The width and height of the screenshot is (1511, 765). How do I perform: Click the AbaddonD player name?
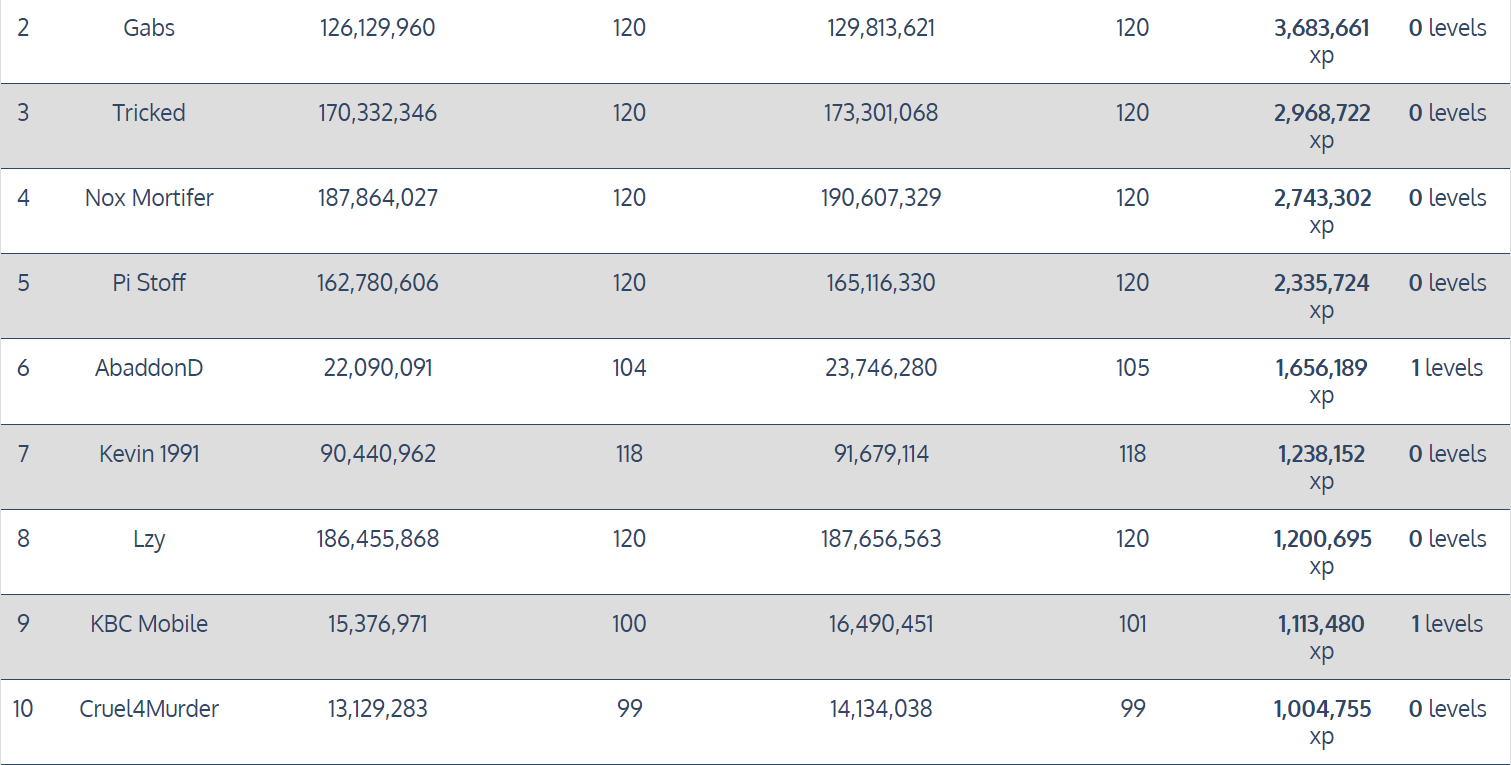(149, 368)
